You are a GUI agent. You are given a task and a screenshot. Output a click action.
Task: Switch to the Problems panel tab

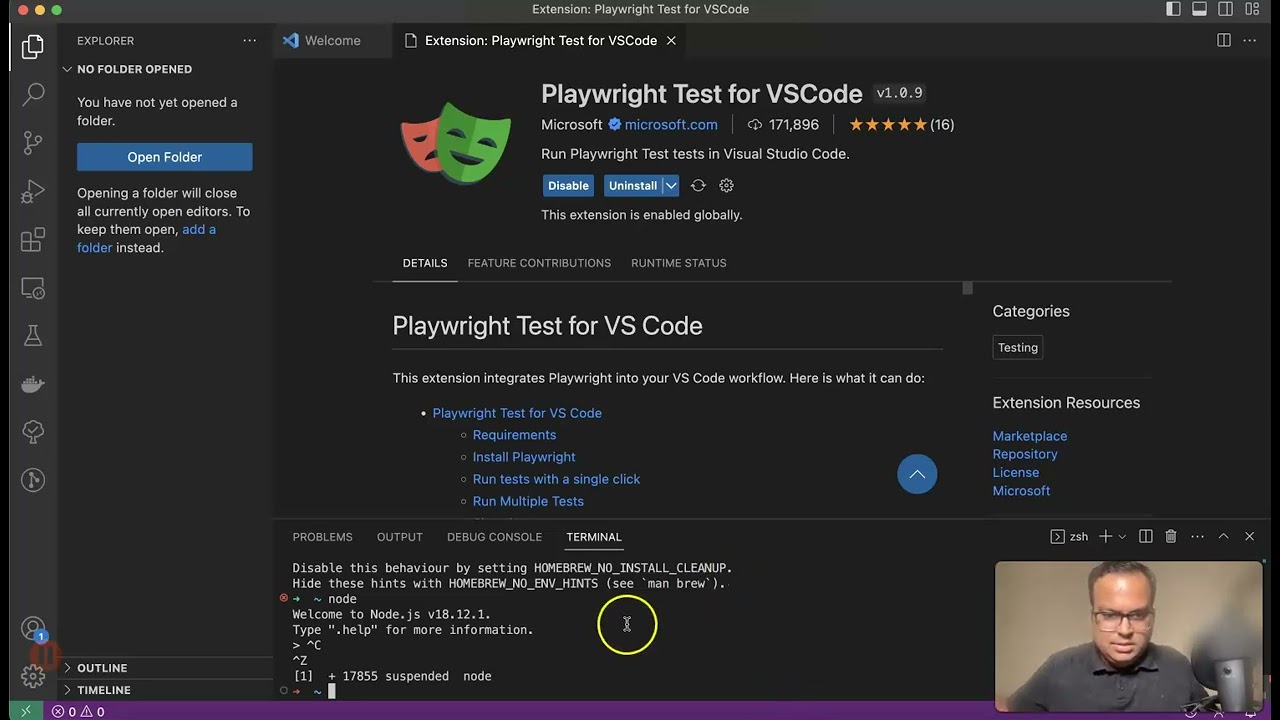[x=322, y=537]
